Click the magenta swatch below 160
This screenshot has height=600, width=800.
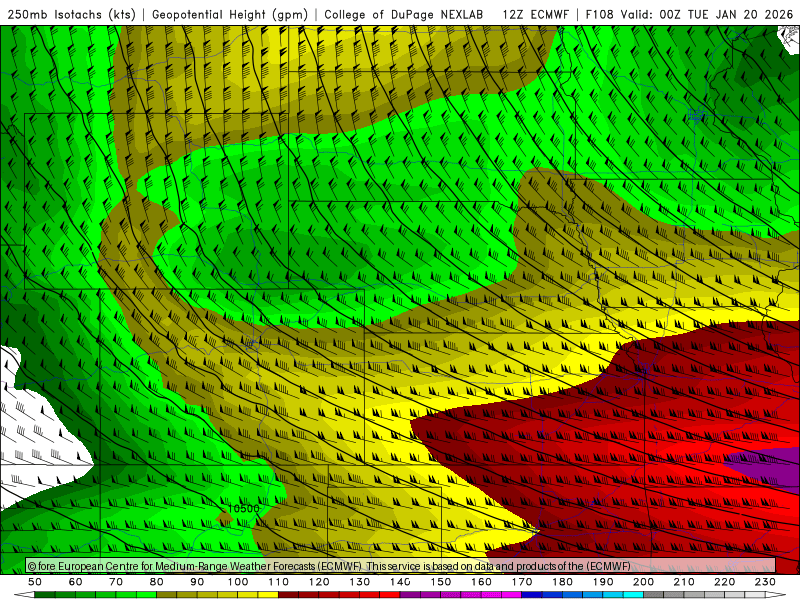pos(491,594)
